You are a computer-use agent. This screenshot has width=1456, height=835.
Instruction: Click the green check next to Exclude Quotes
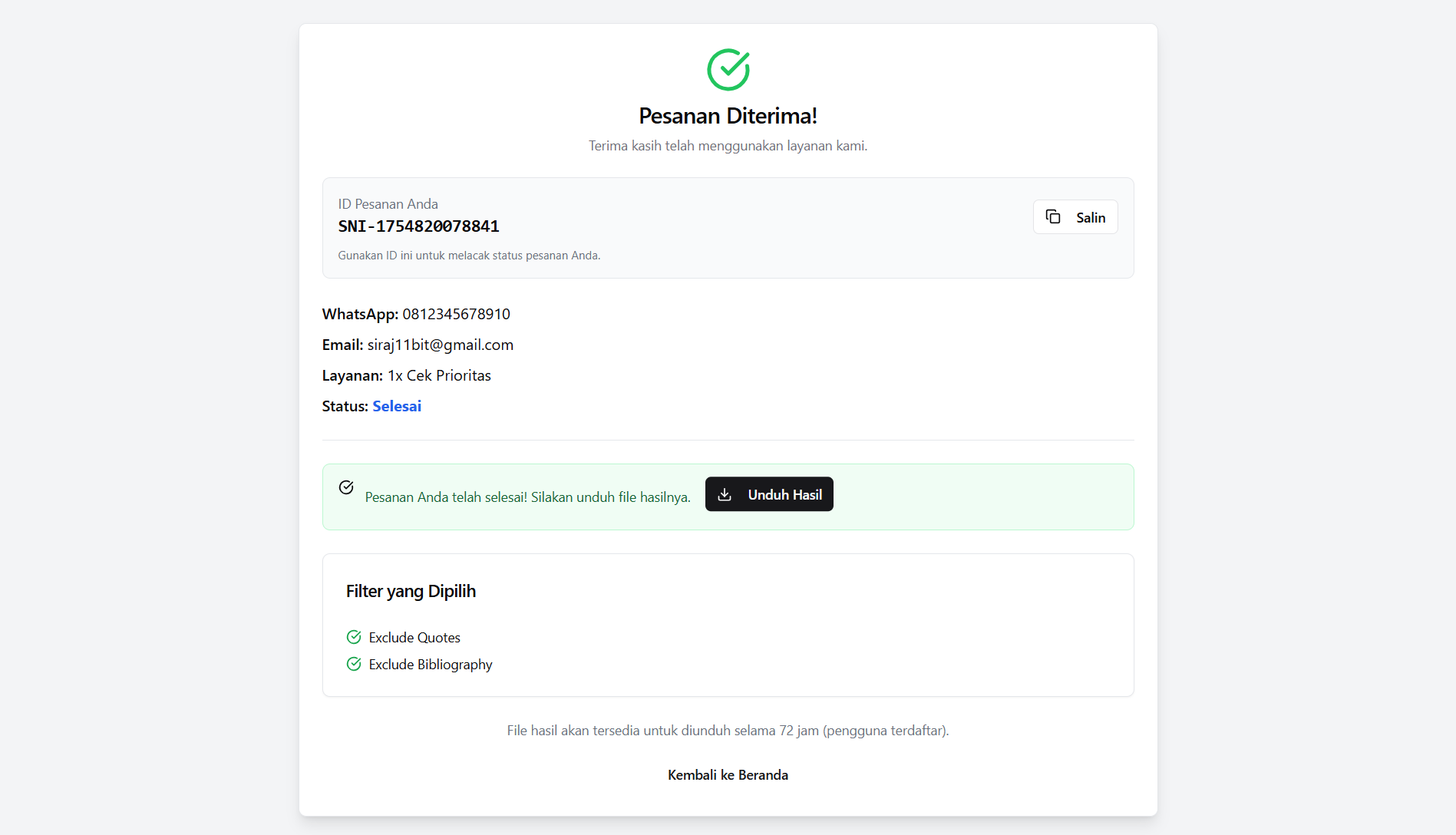coord(354,637)
